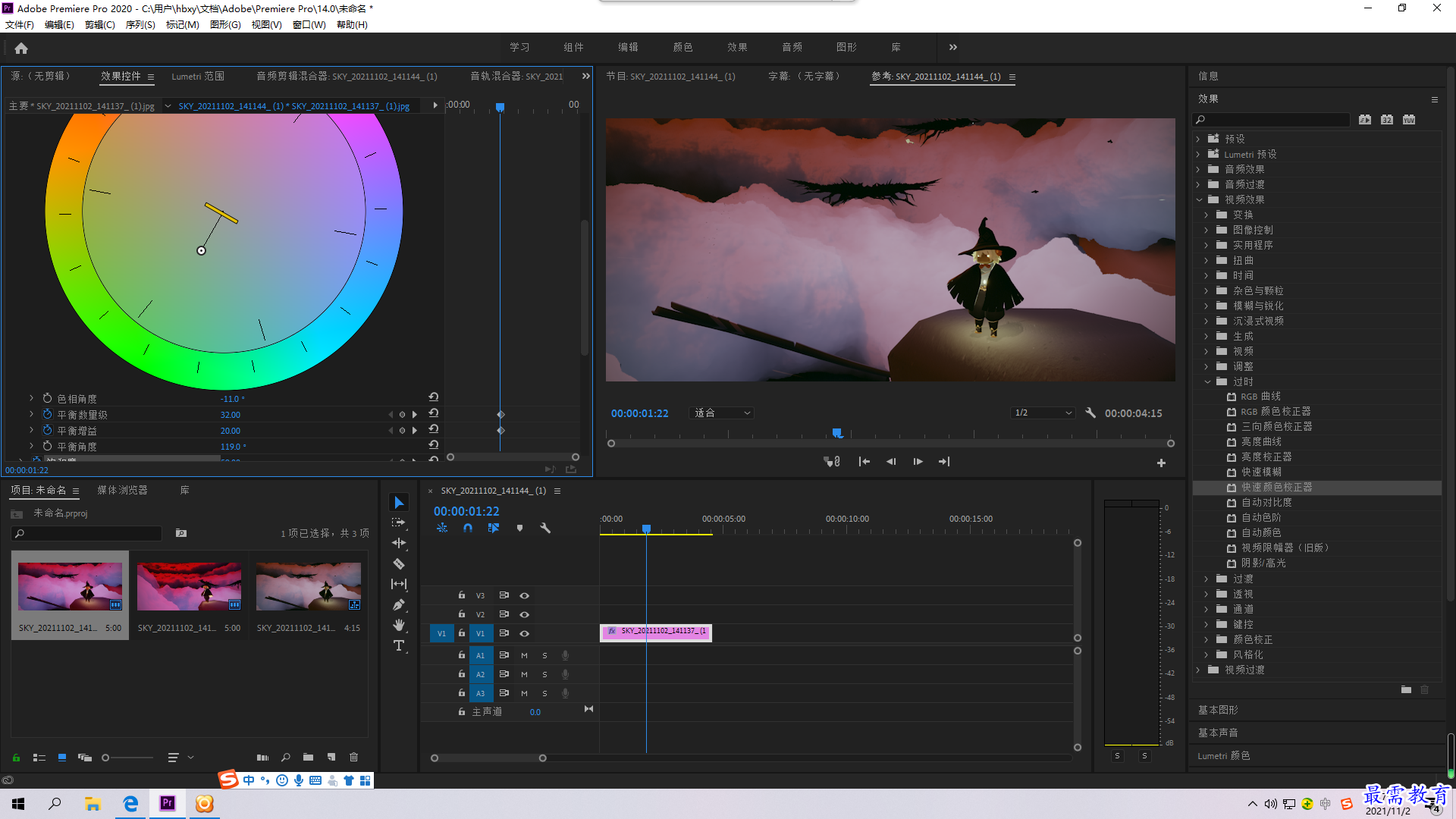The width and height of the screenshot is (1456, 819).
Task: Open the Lumetri 颜色 panel
Action: tap(1224, 755)
